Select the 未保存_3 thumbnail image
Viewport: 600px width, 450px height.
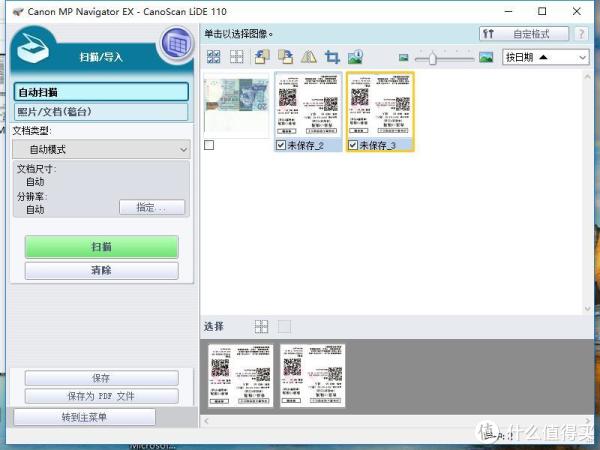pos(380,105)
